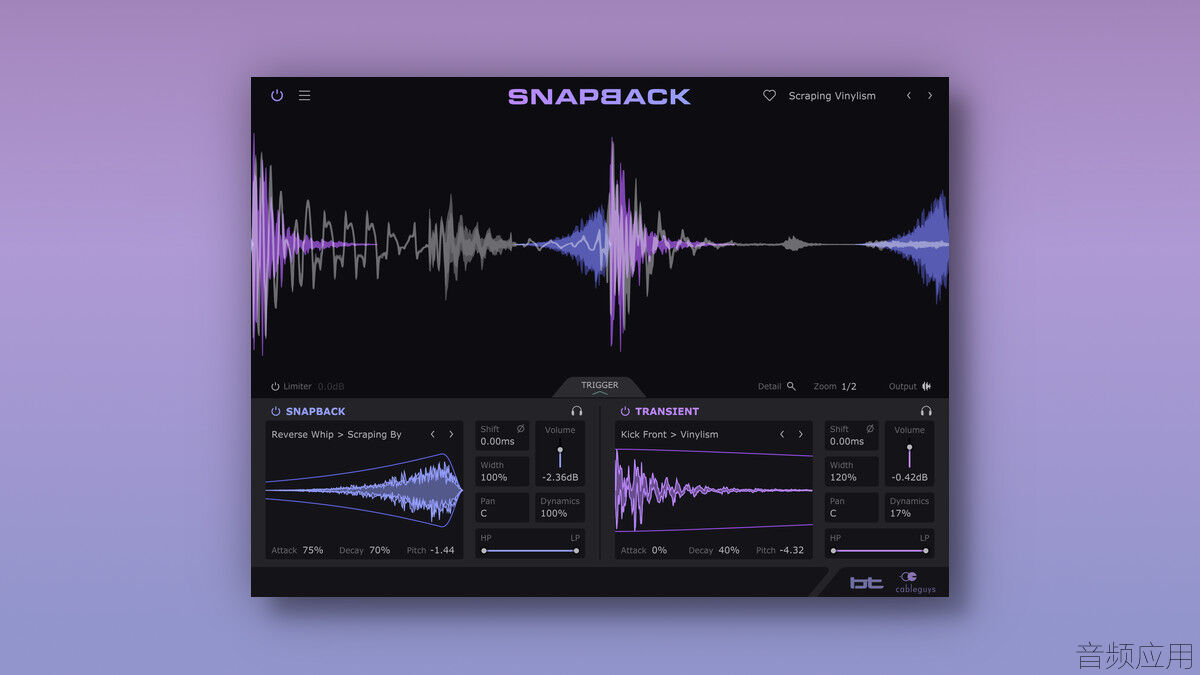Image resolution: width=1200 pixels, height=675 pixels.
Task: Solo SNAPBACK with headphones icon
Action: click(x=576, y=411)
